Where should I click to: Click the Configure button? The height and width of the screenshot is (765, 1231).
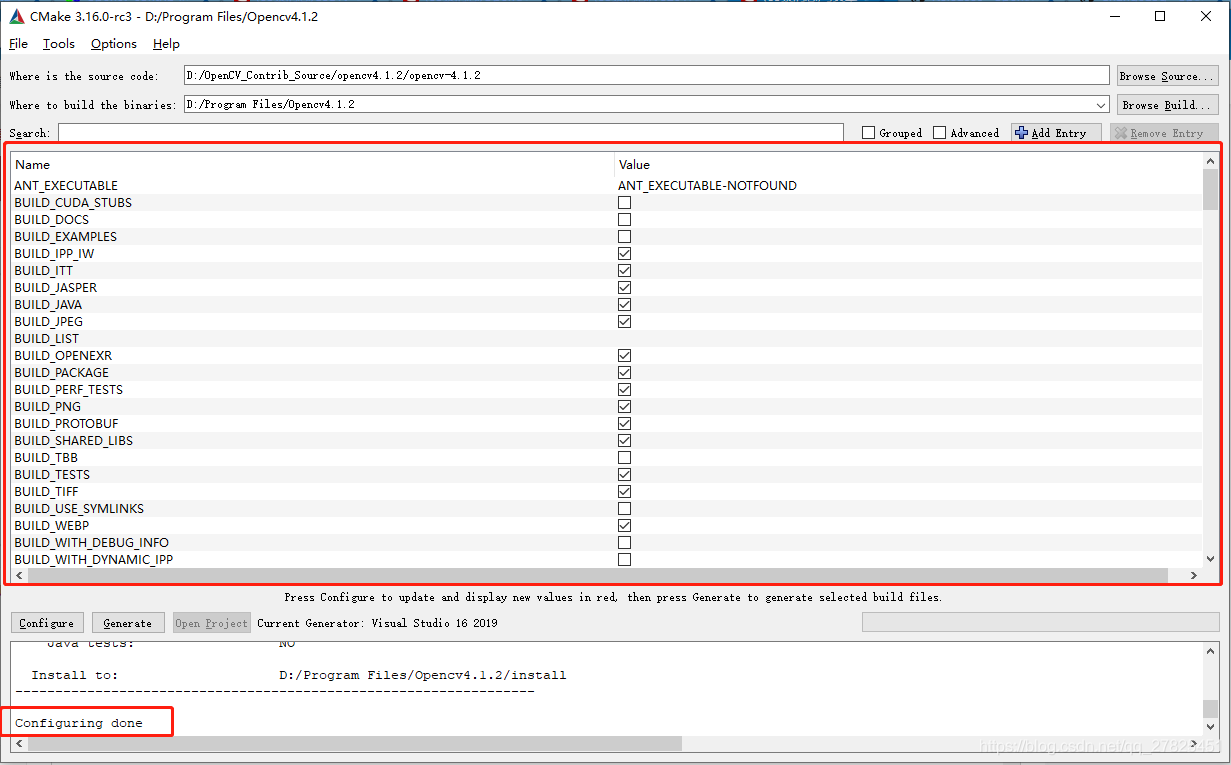coord(46,623)
